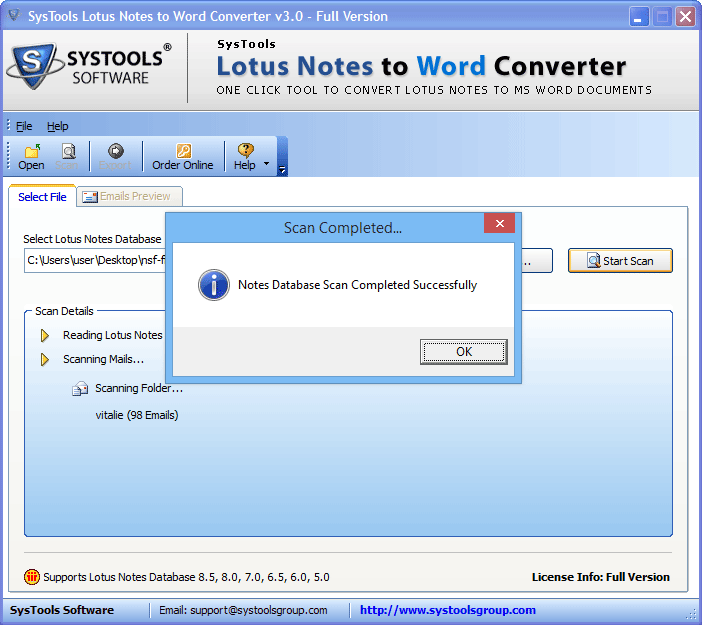
Task: Switch to the Select File tab
Action: click(x=42, y=197)
